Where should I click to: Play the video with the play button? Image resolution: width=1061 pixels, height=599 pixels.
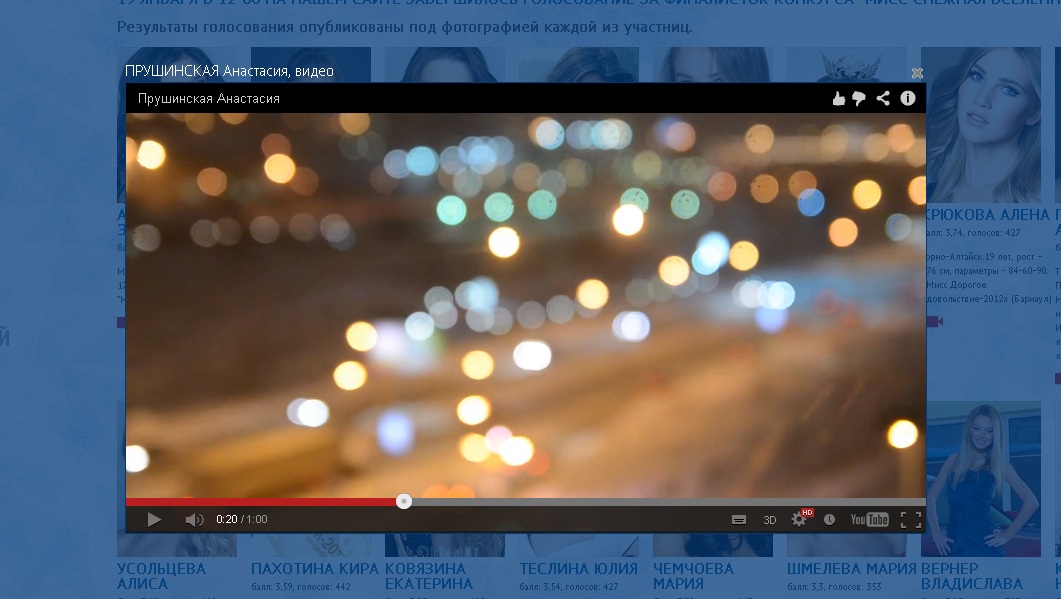click(x=154, y=520)
